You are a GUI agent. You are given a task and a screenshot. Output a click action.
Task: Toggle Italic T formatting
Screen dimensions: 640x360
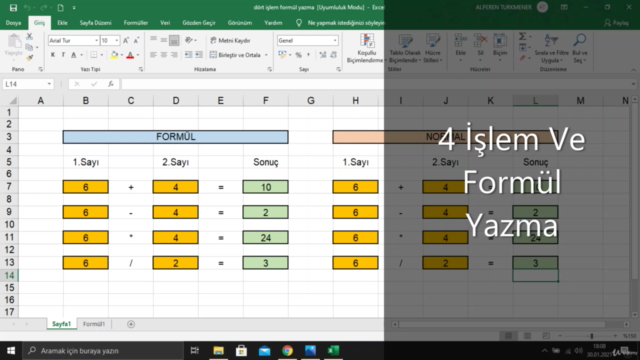coord(63,55)
